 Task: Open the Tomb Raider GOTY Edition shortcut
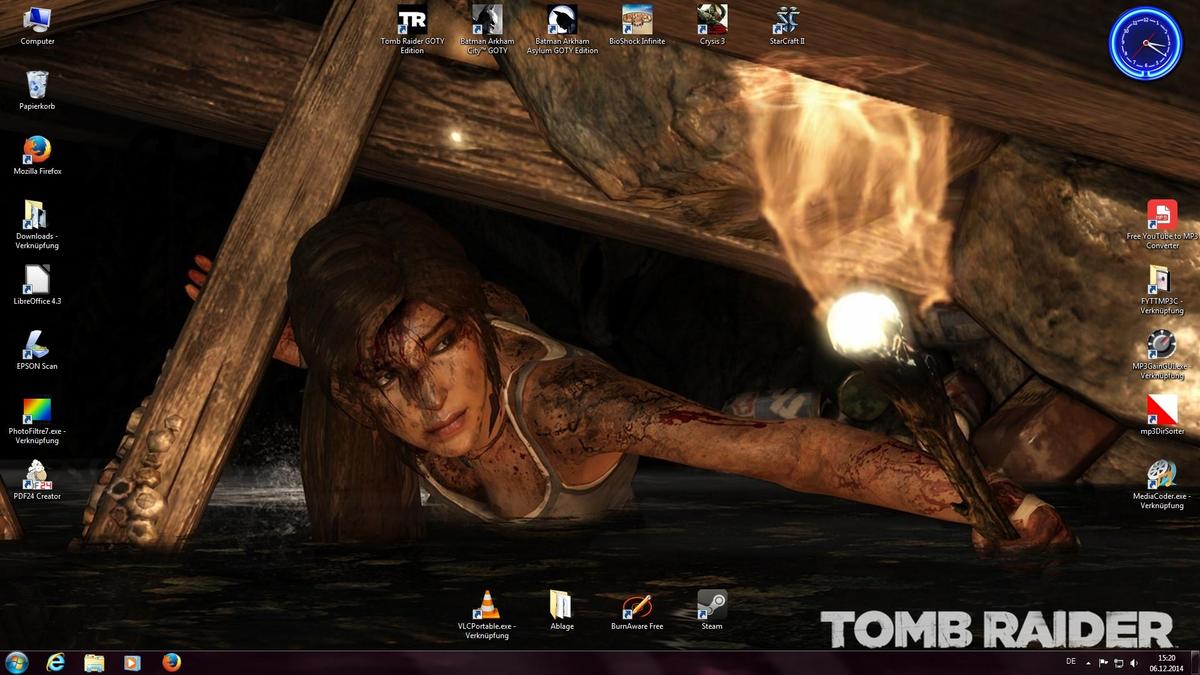412,21
